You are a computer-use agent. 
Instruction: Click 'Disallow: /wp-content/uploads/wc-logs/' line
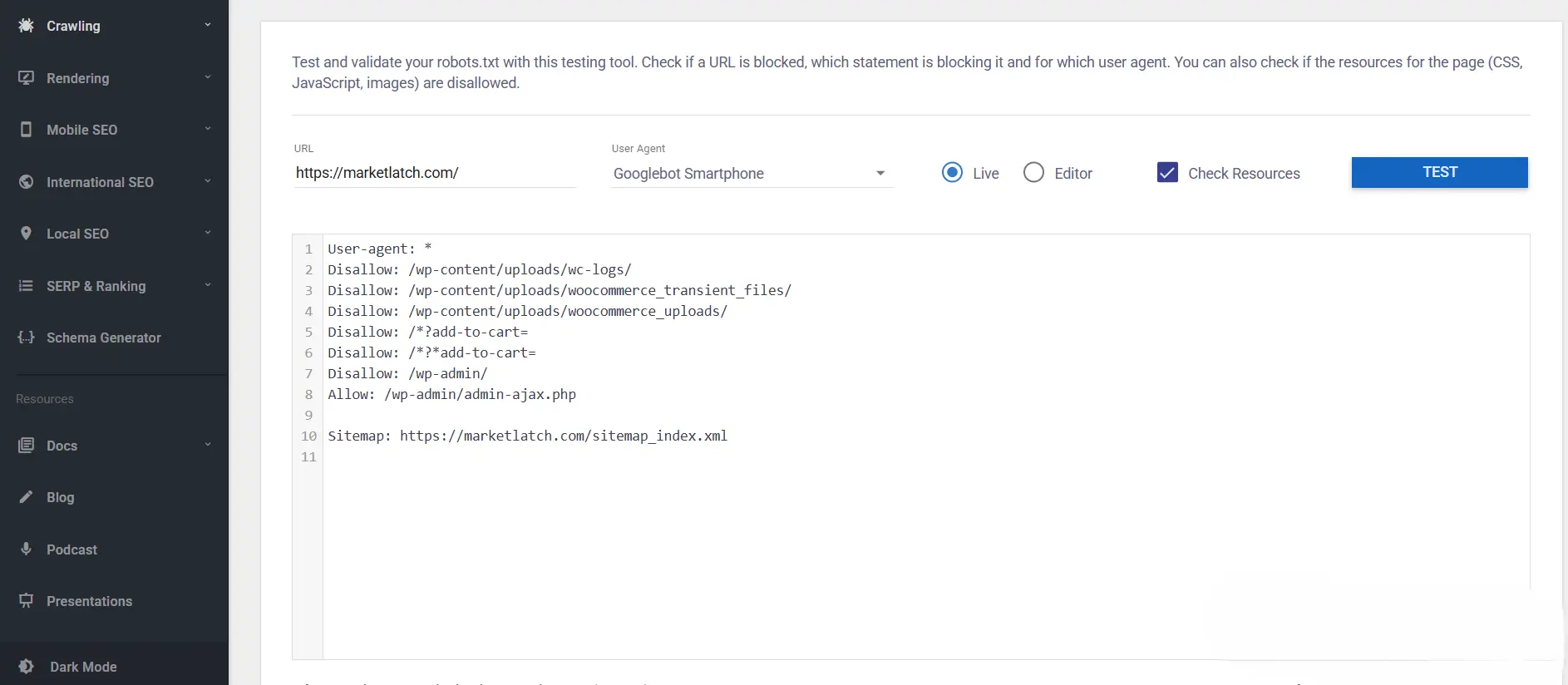tap(480, 269)
